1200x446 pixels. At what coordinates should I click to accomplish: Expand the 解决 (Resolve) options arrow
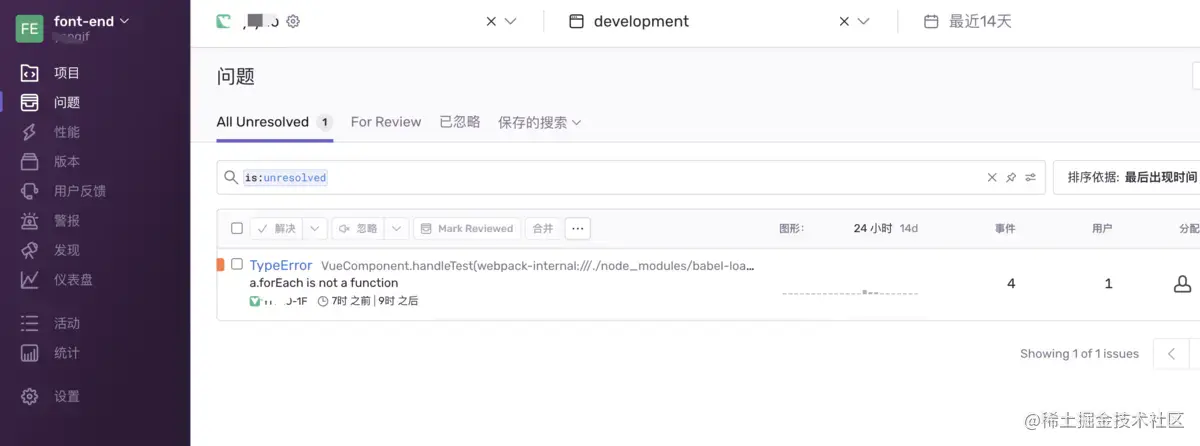315,228
